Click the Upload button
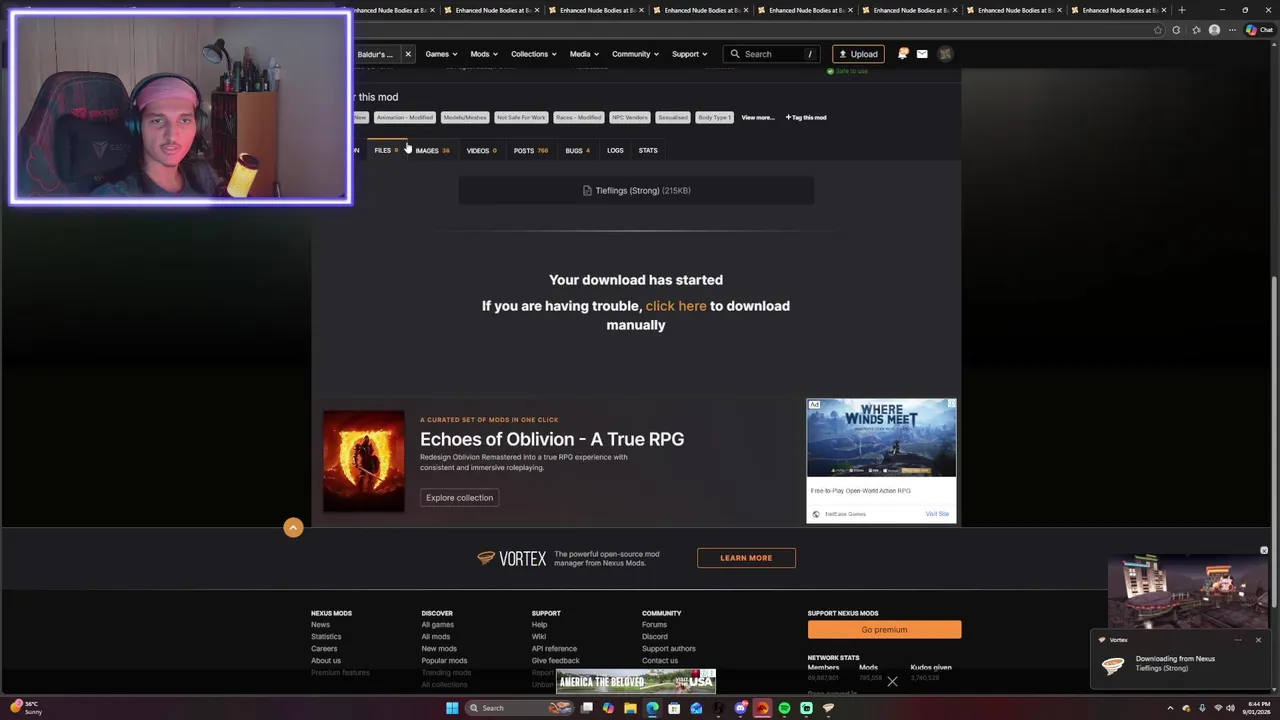 pyautogui.click(x=858, y=54)
